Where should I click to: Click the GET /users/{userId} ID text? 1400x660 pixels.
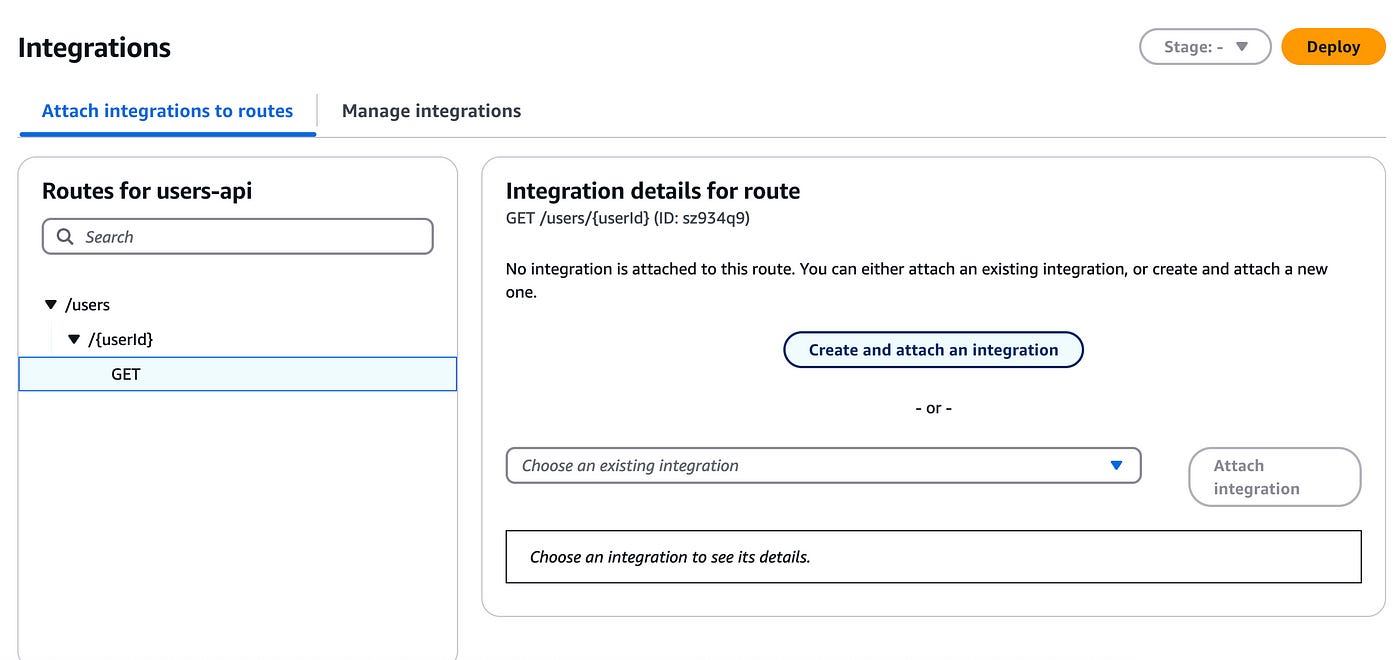(628, 218)
